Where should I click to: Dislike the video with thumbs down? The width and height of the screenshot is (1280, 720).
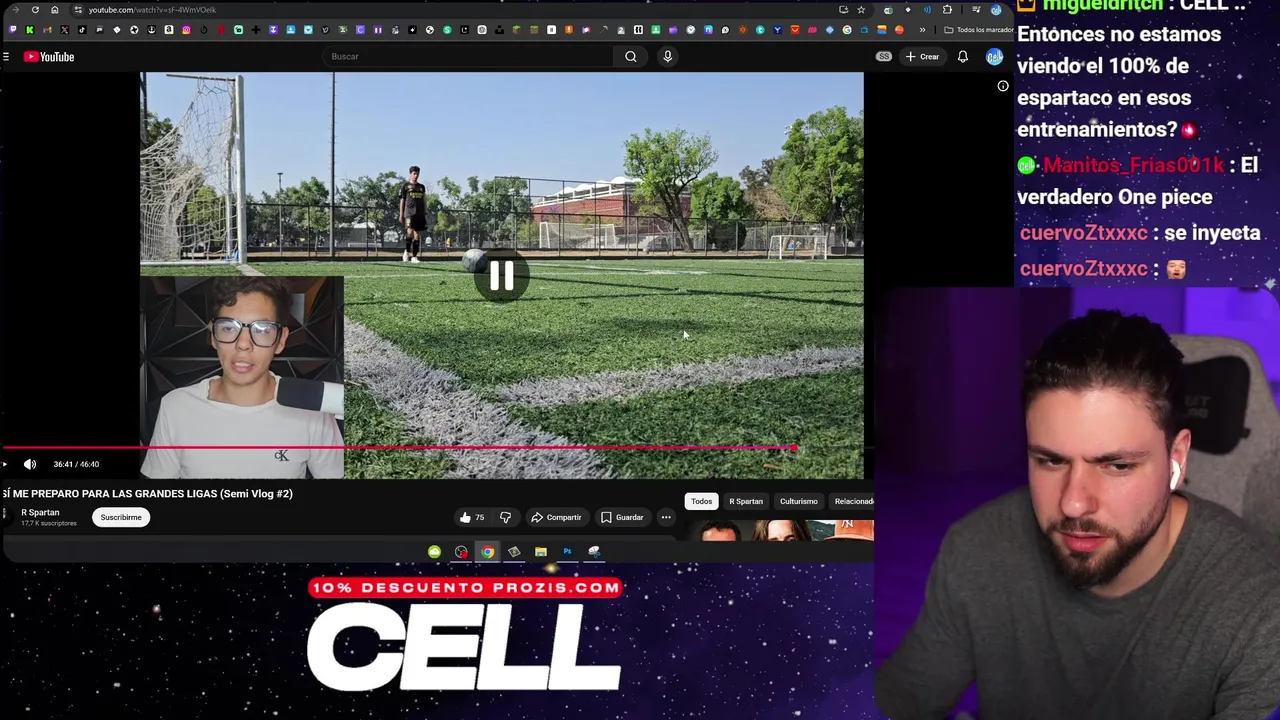point(505,517)
